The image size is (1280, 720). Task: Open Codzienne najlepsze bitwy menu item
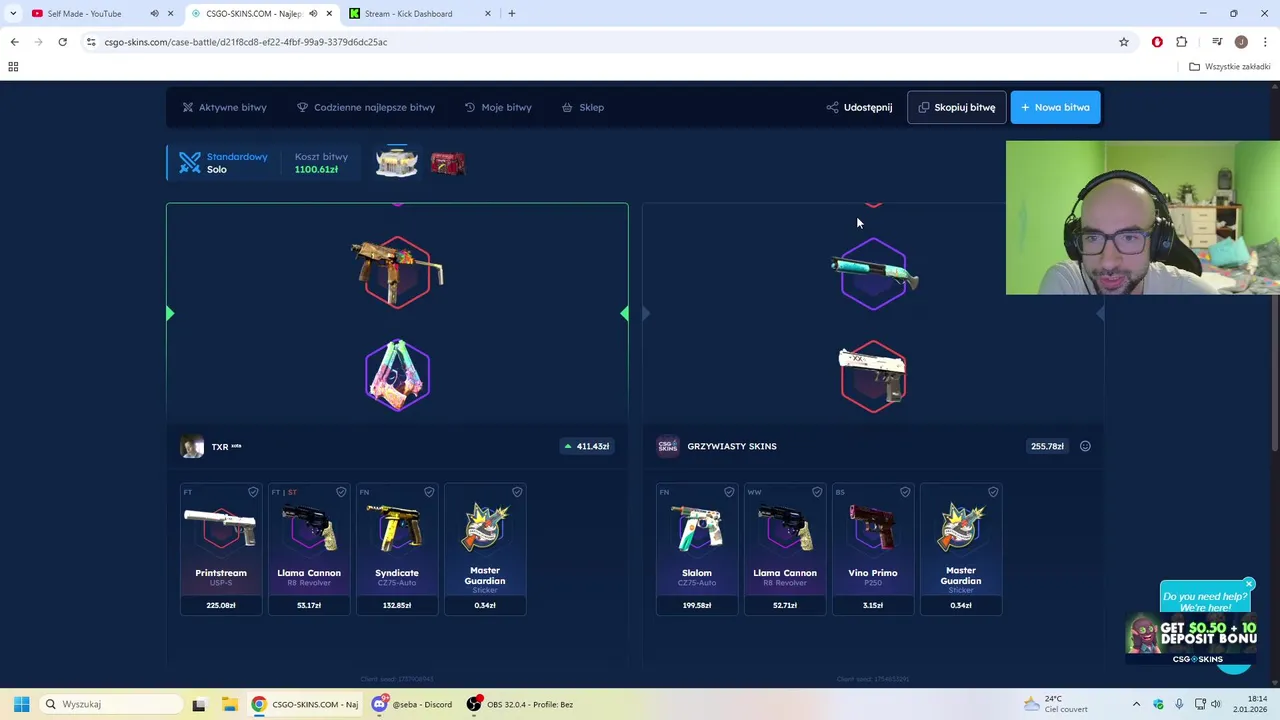[366, 107]
